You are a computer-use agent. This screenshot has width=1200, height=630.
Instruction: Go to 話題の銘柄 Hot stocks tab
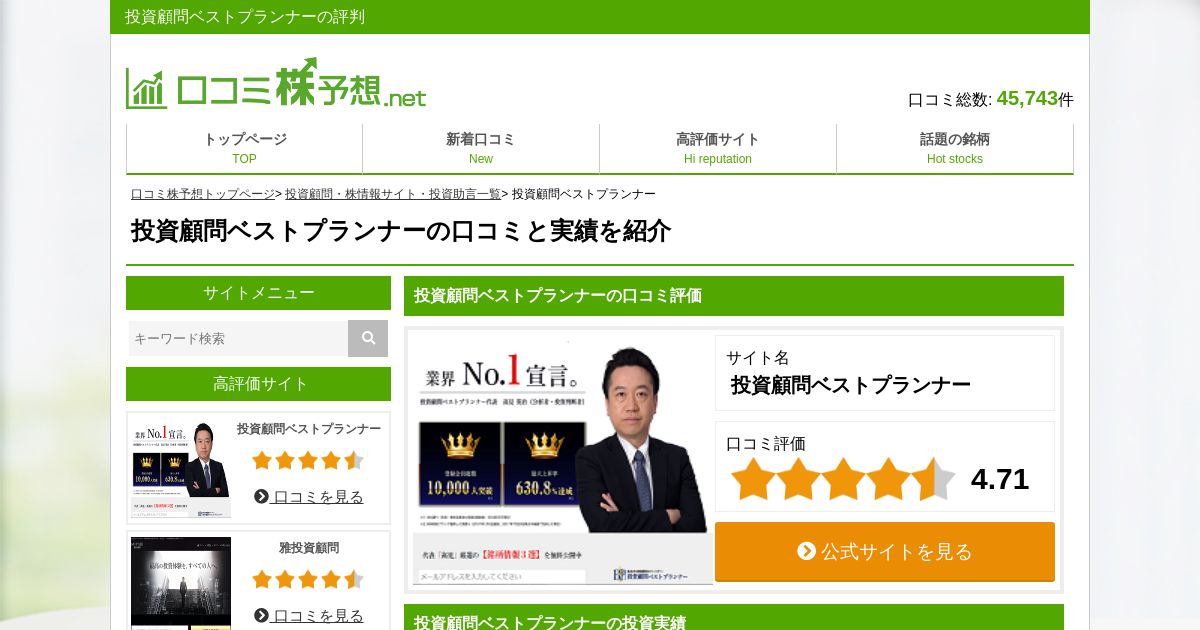(x=955, y=148)
